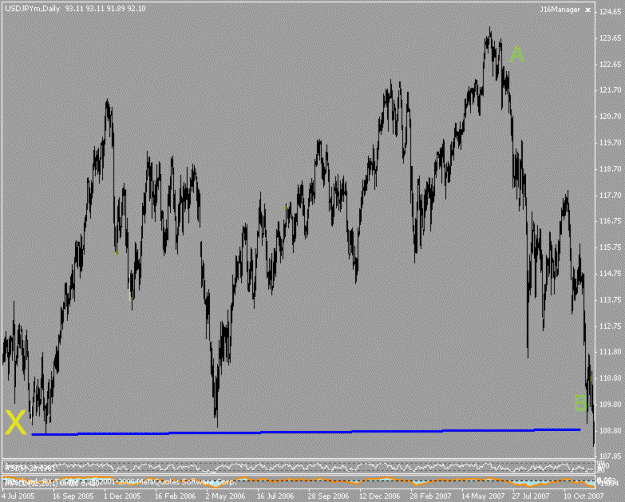Image resolution: width=625 pixels, height=502 pixels.
Task: Click the USDJPYm,Daily chart title text
Action: point(32,8)
